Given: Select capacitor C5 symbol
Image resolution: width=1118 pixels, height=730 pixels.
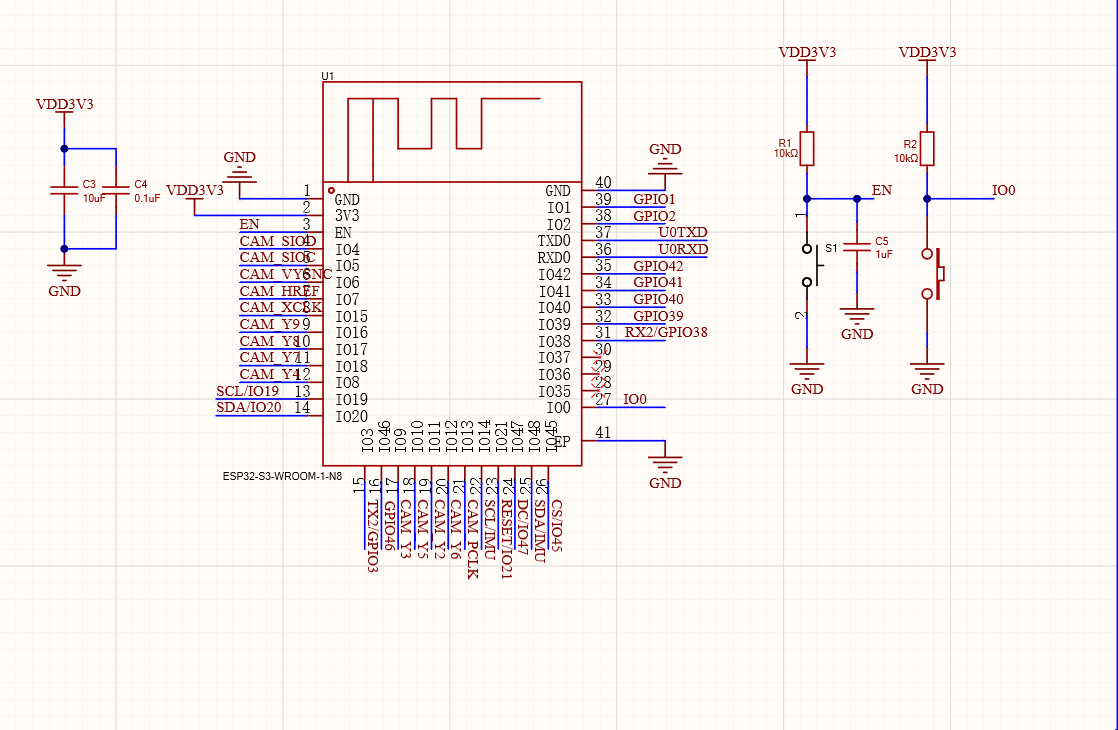Looking at the screenshot, I should coord(857,247).
